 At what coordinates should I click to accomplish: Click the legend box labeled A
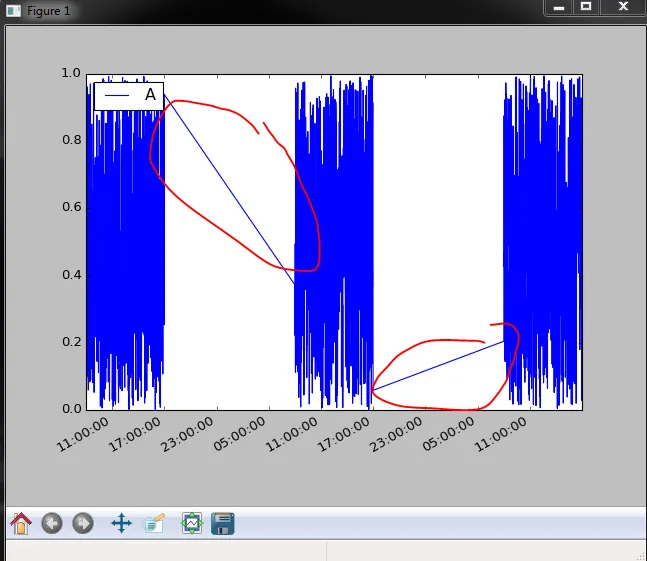point(129,96)
